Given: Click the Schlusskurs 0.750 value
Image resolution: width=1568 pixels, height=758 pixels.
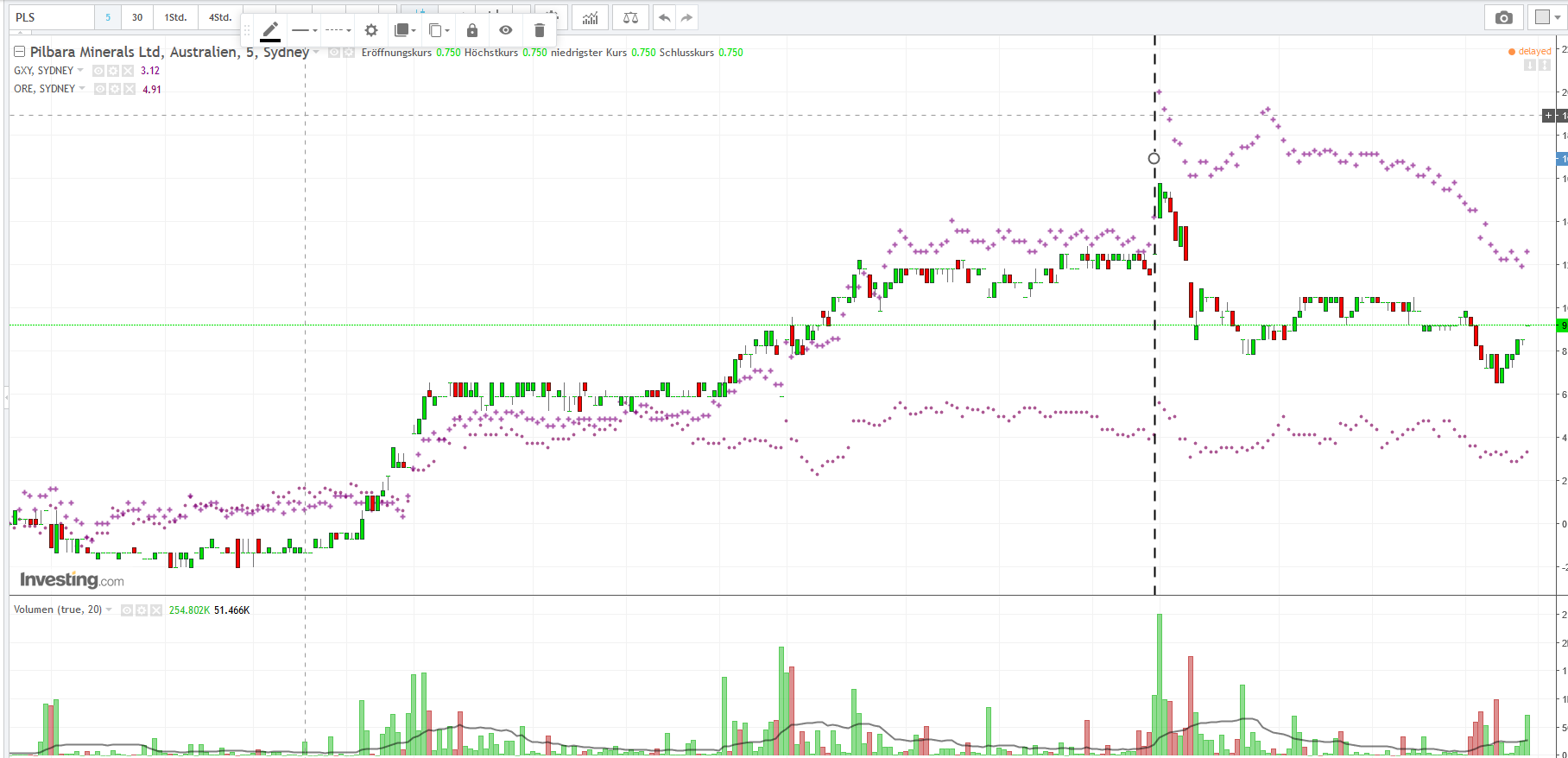Looking at the screenshot, I should tap(731, 53).
